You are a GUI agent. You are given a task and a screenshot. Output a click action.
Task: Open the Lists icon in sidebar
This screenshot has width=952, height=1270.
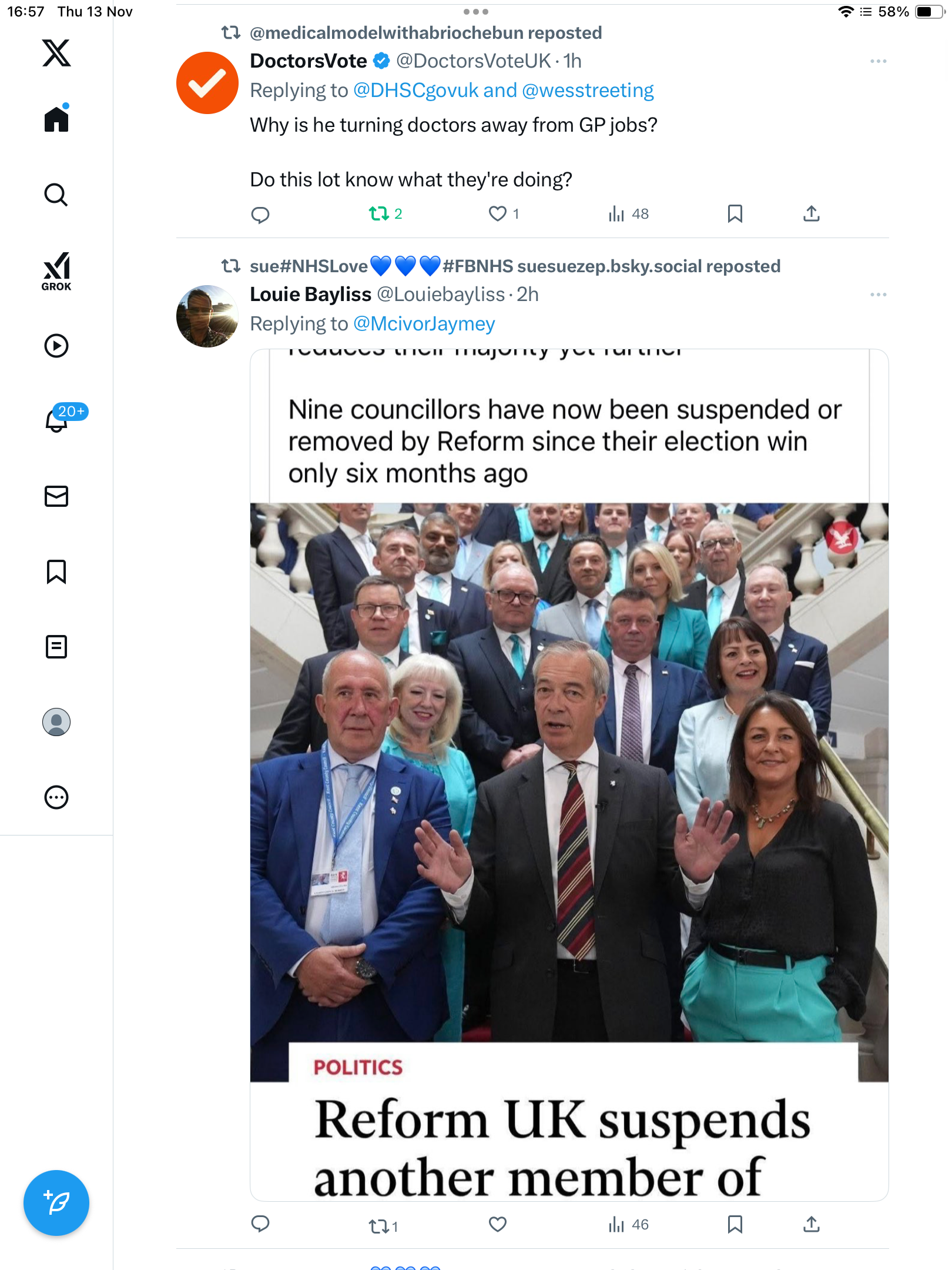56,647
